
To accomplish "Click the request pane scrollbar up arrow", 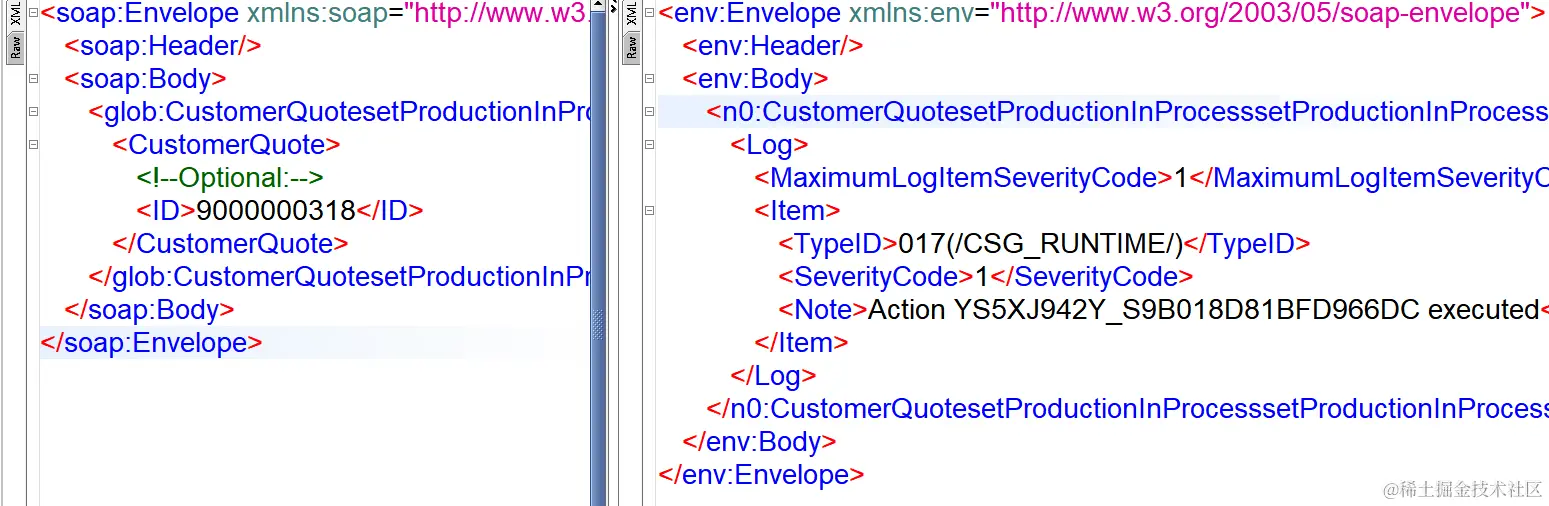I will 598,6.
